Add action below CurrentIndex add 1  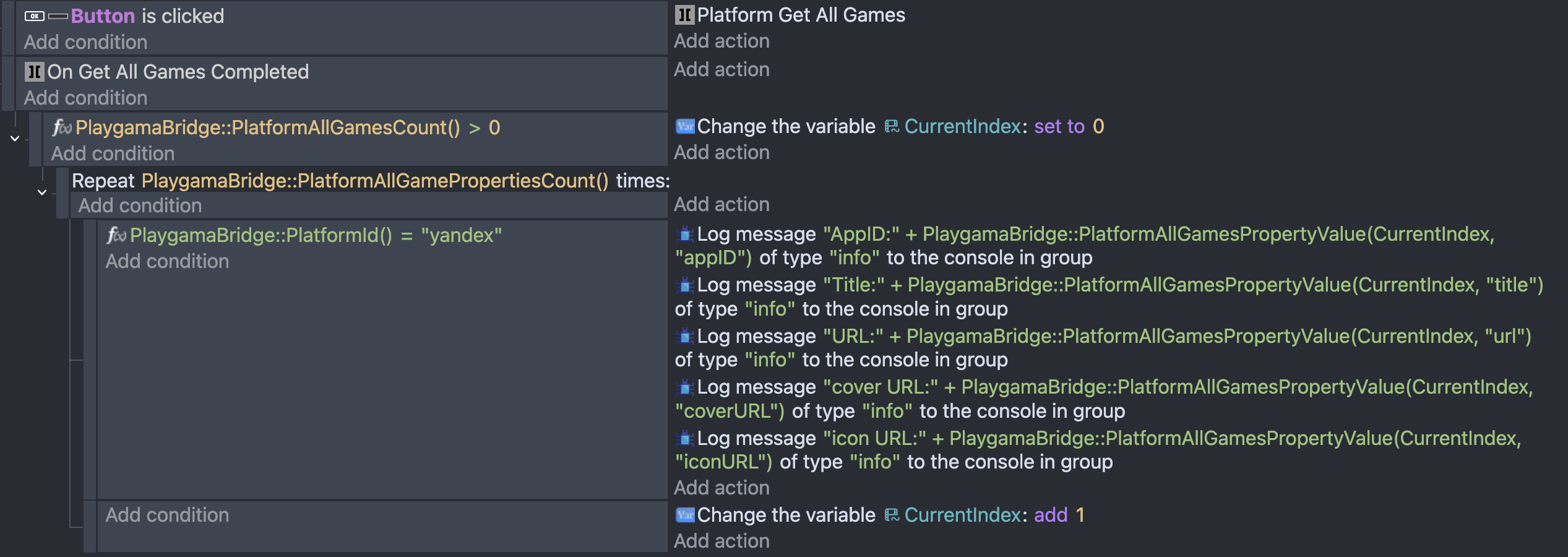tap(722, 541)
